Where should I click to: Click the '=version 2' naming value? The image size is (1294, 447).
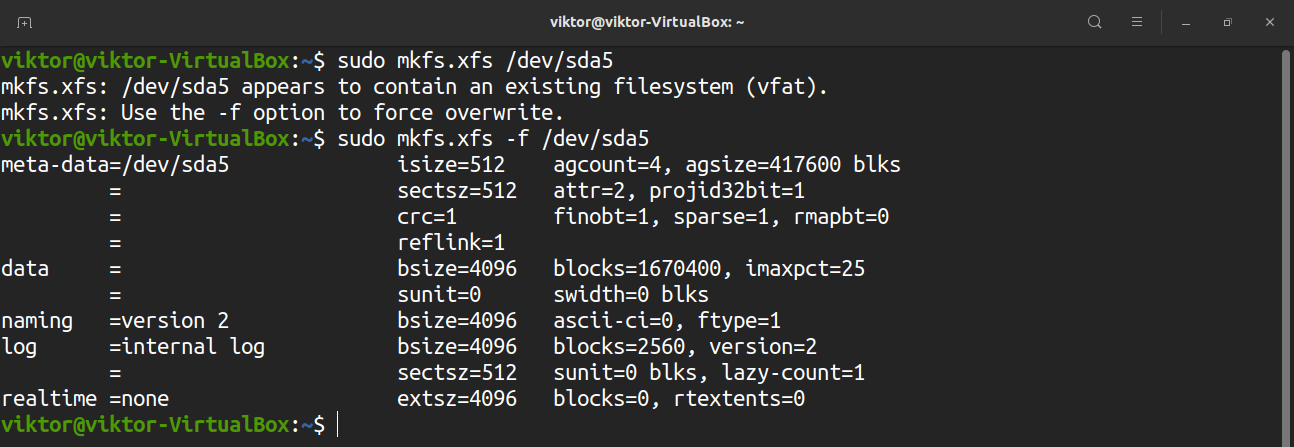(169, 321)
